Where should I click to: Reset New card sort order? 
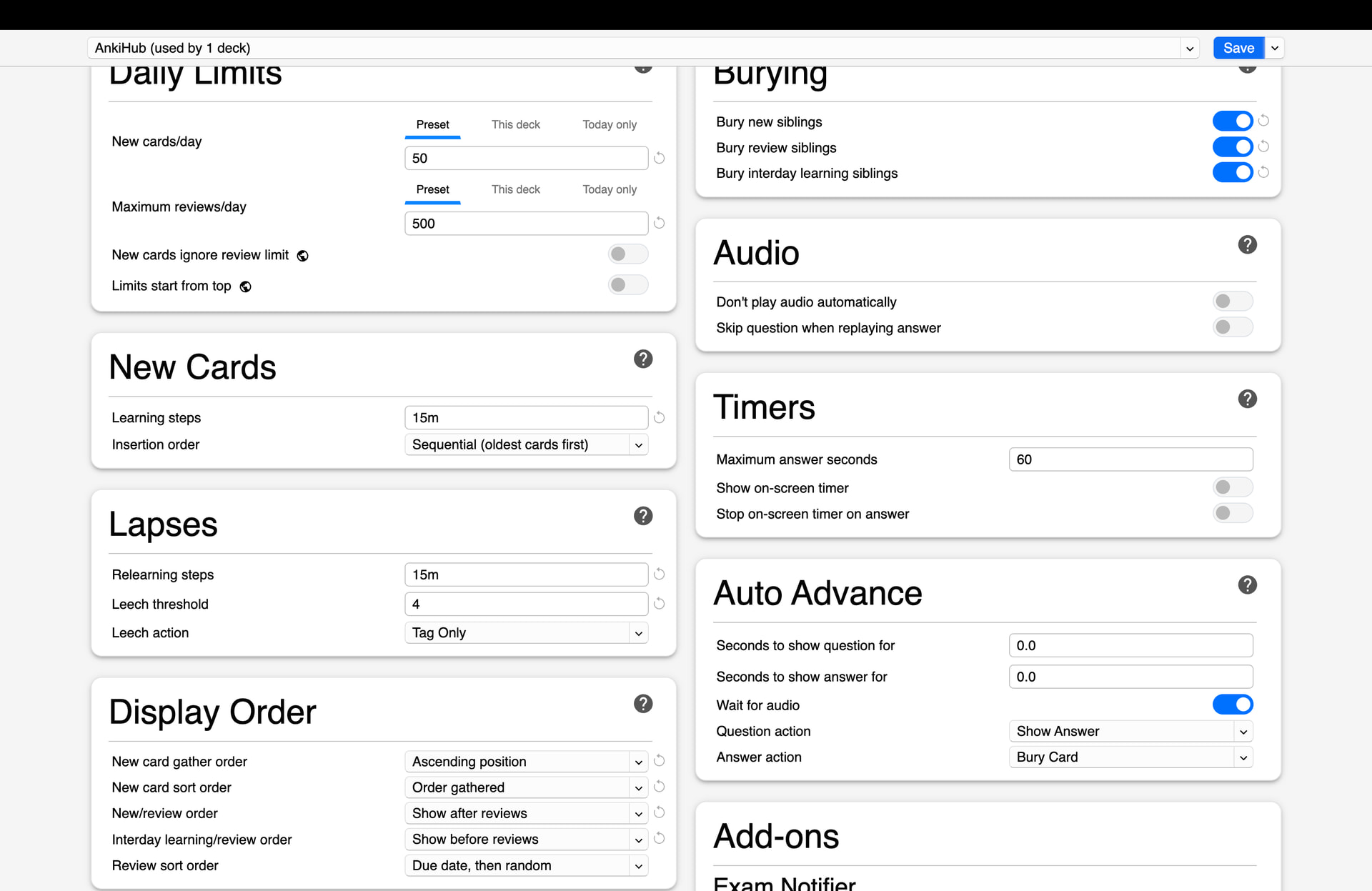660,787
